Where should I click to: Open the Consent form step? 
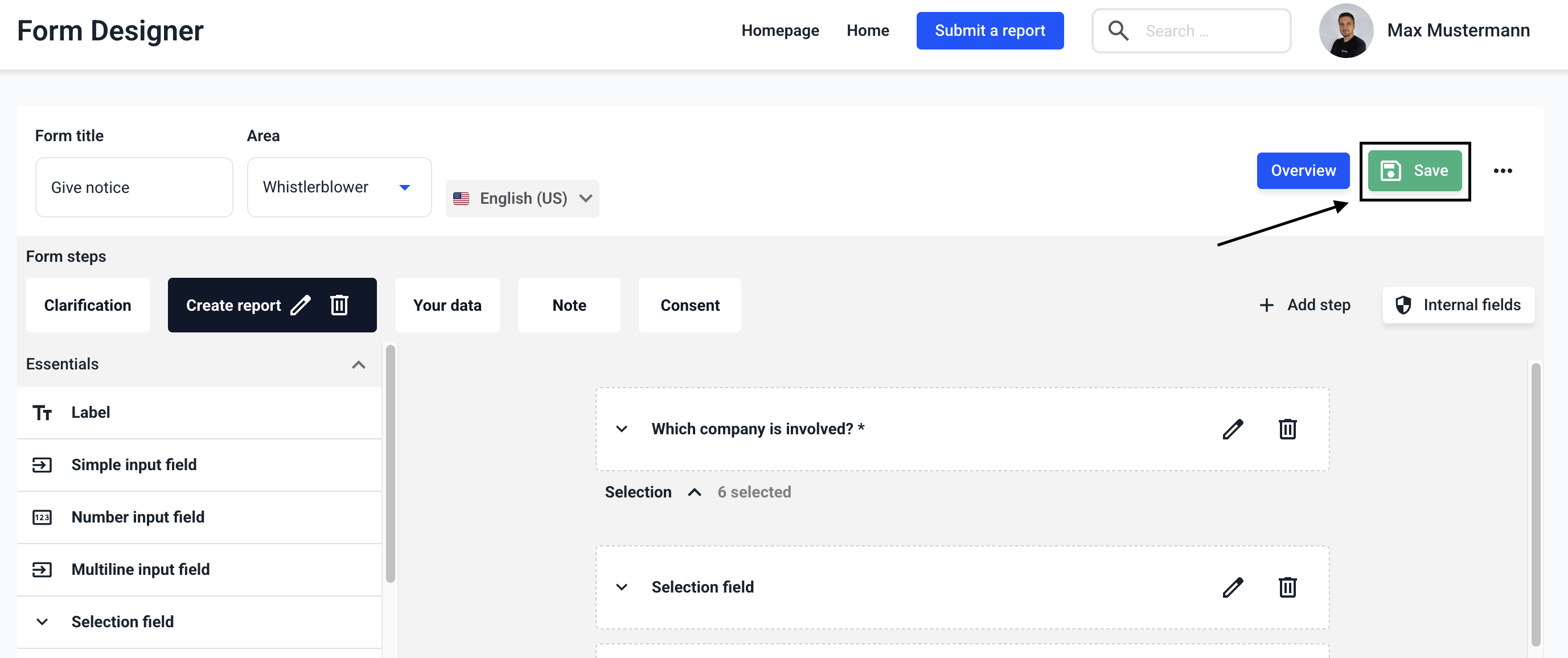tap(689, 305)
